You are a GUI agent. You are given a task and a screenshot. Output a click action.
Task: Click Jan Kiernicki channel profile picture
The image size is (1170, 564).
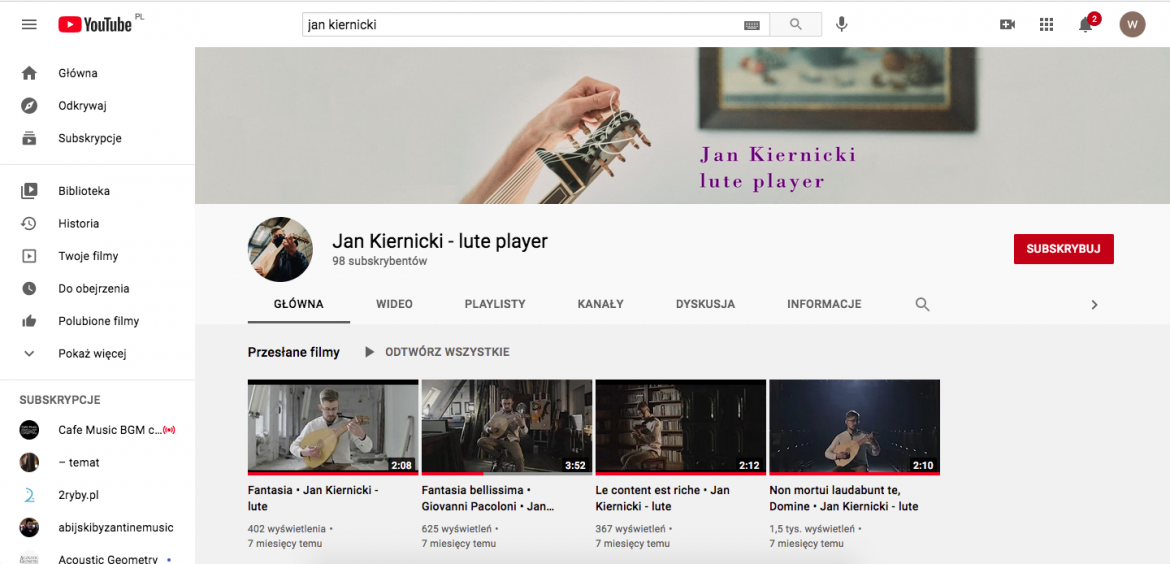(281, 249)
